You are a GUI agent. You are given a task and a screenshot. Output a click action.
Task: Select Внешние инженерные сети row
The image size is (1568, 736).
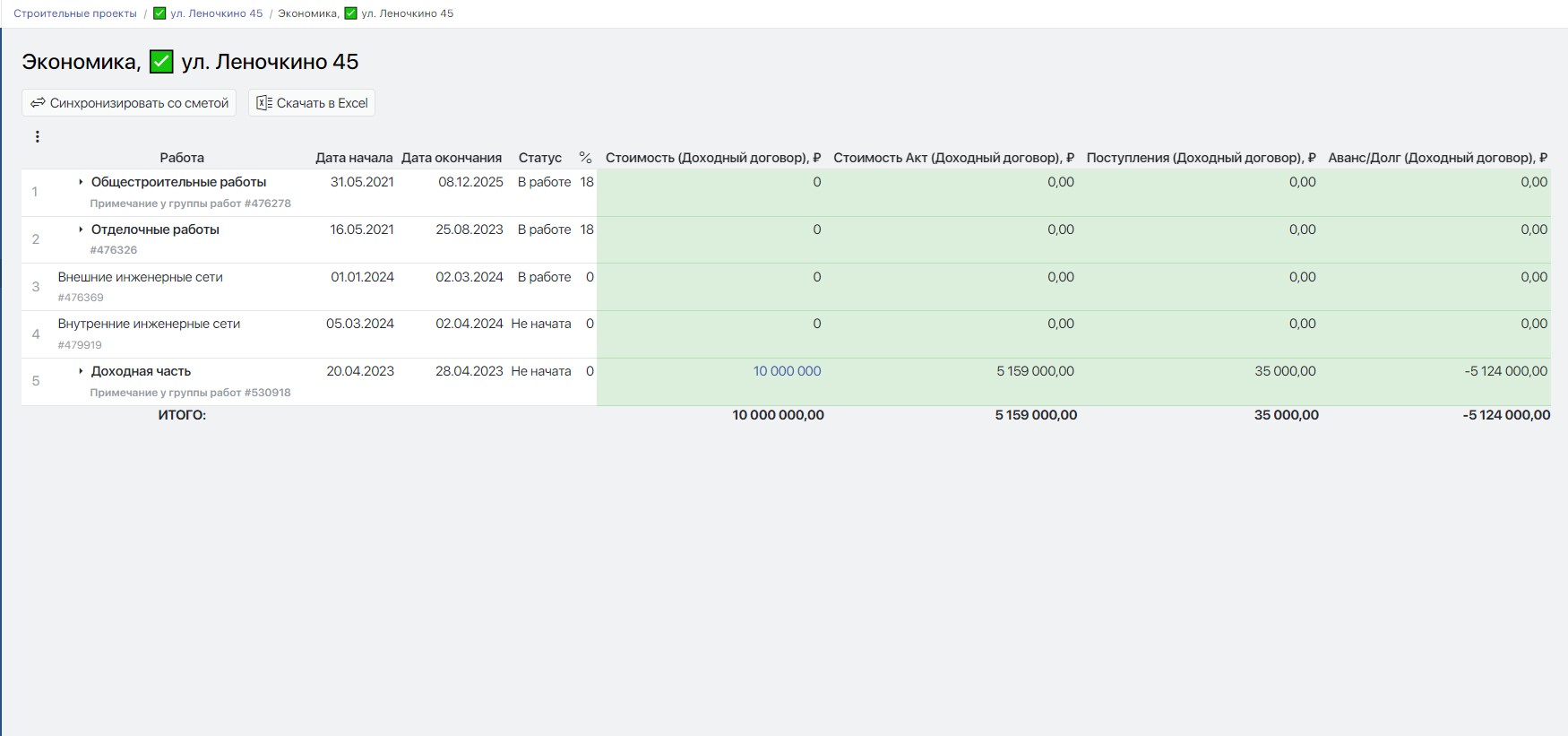click(140, 277)
